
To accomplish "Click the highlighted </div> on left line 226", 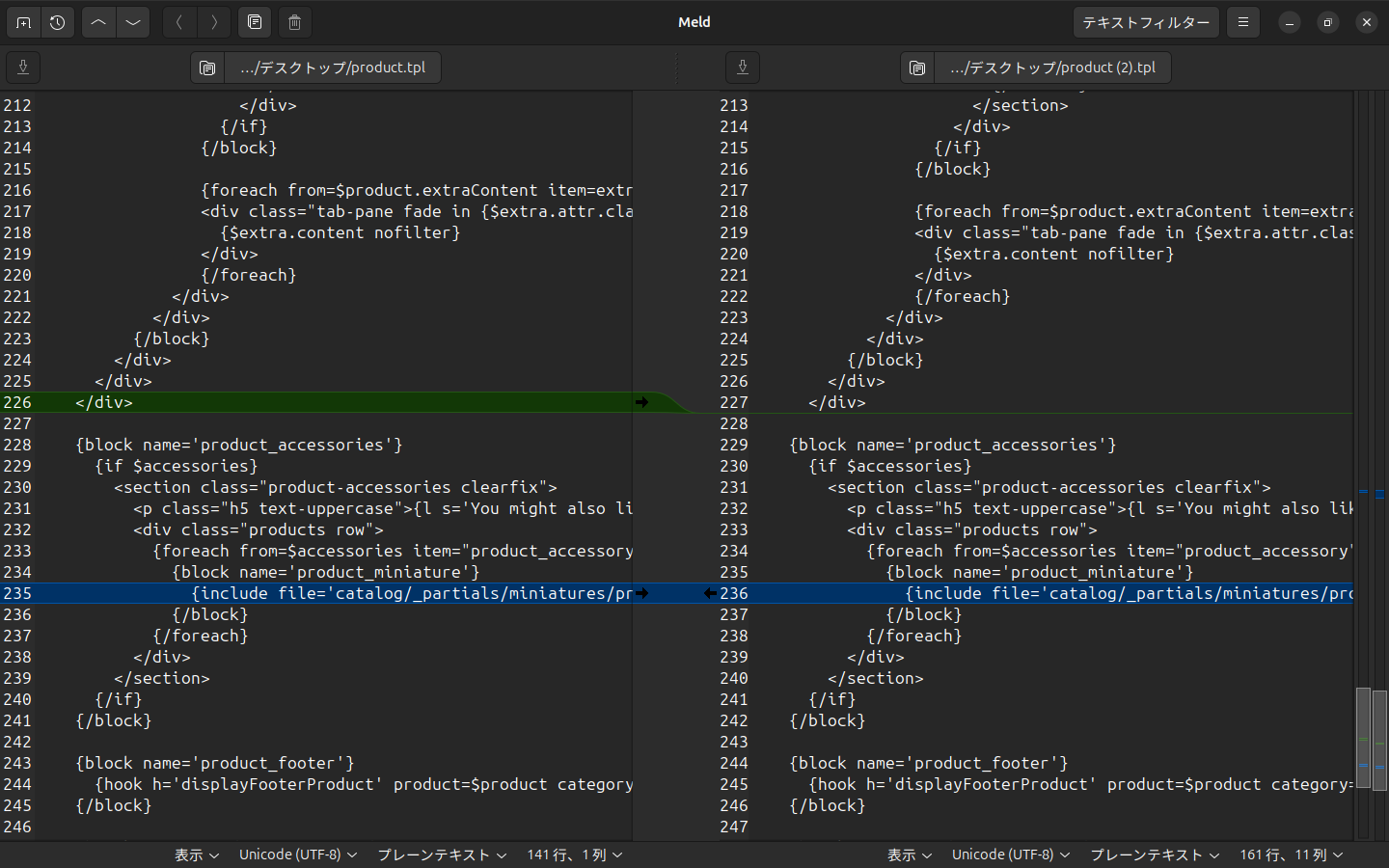I will (104, 402).
